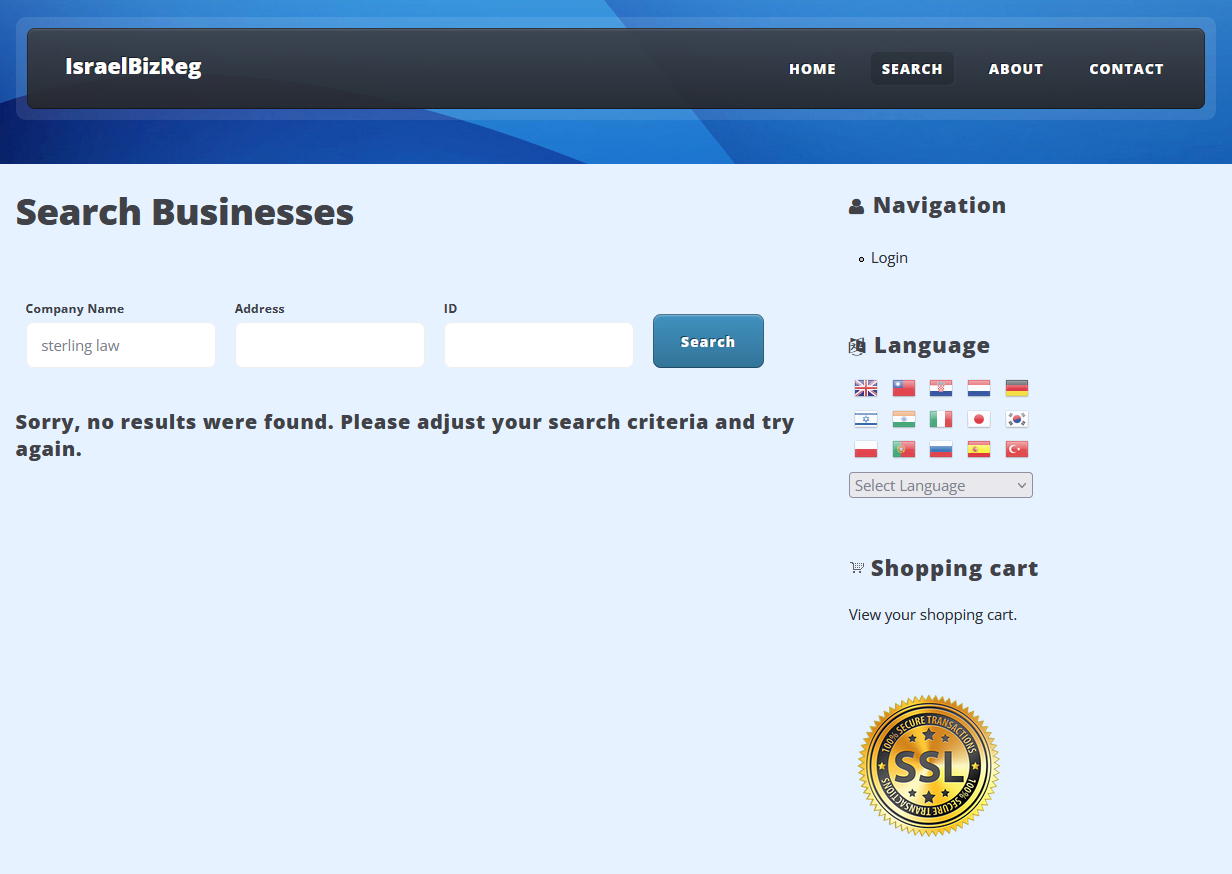Open the SEARCH menu item
This screenshot has width=1232, height=874.
point(912,69)
